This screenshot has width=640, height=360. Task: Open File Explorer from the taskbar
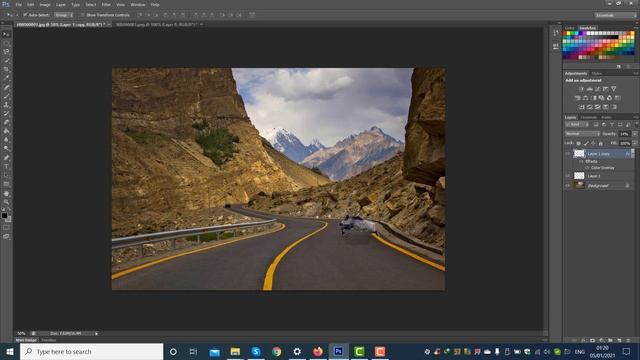pos(235,351)
